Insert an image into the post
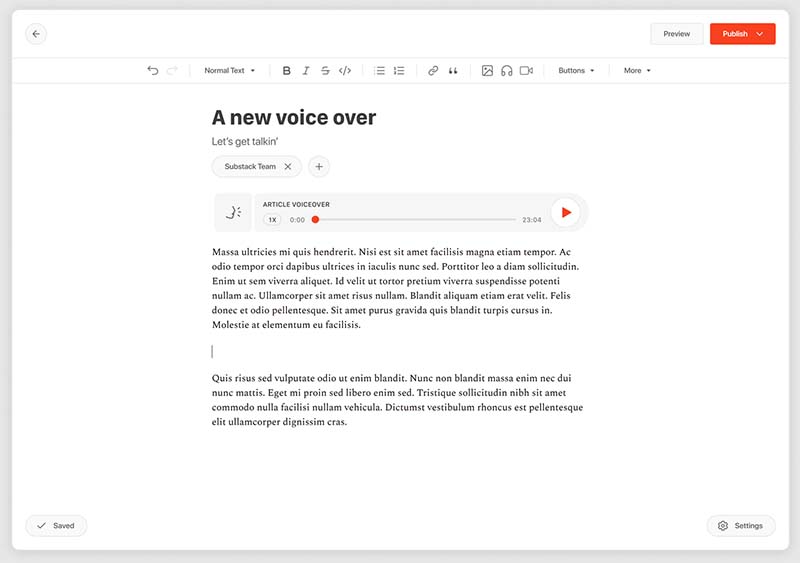The image size is (800, 563). point(487,71)
